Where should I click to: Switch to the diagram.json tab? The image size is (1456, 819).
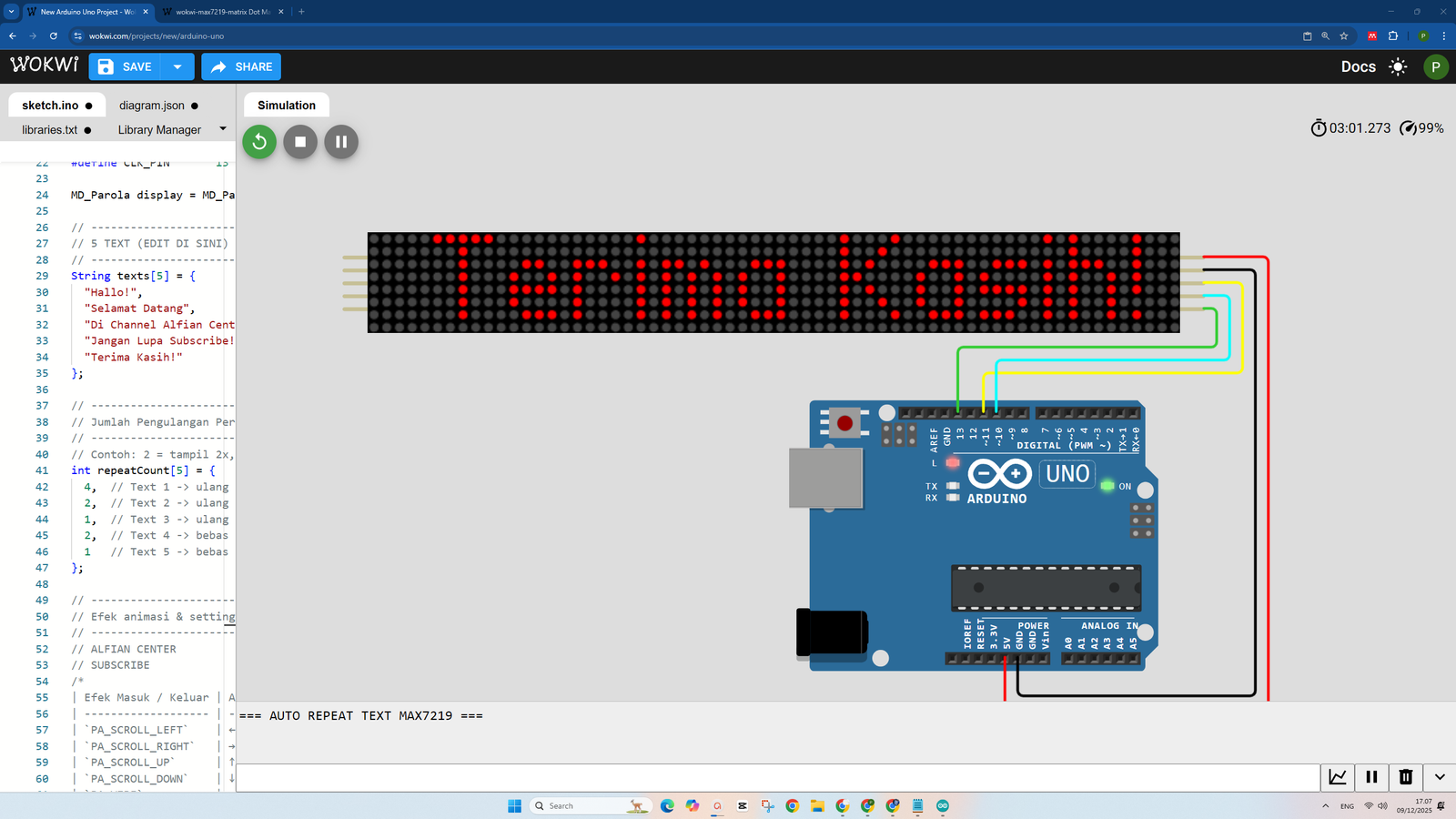pyautogui.click(x=158, y=106)
